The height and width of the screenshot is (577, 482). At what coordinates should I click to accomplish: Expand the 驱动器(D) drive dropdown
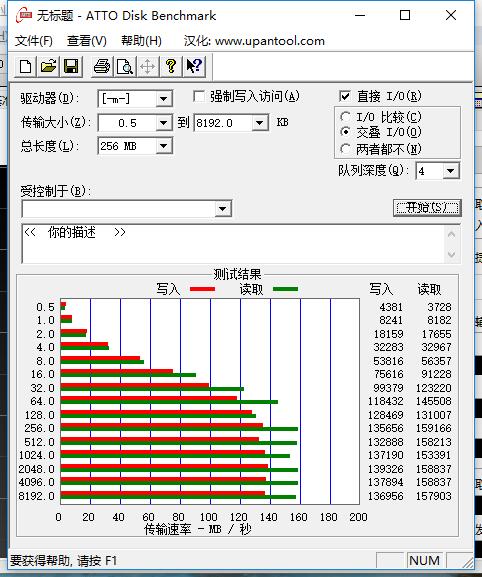tap(163, 99)
